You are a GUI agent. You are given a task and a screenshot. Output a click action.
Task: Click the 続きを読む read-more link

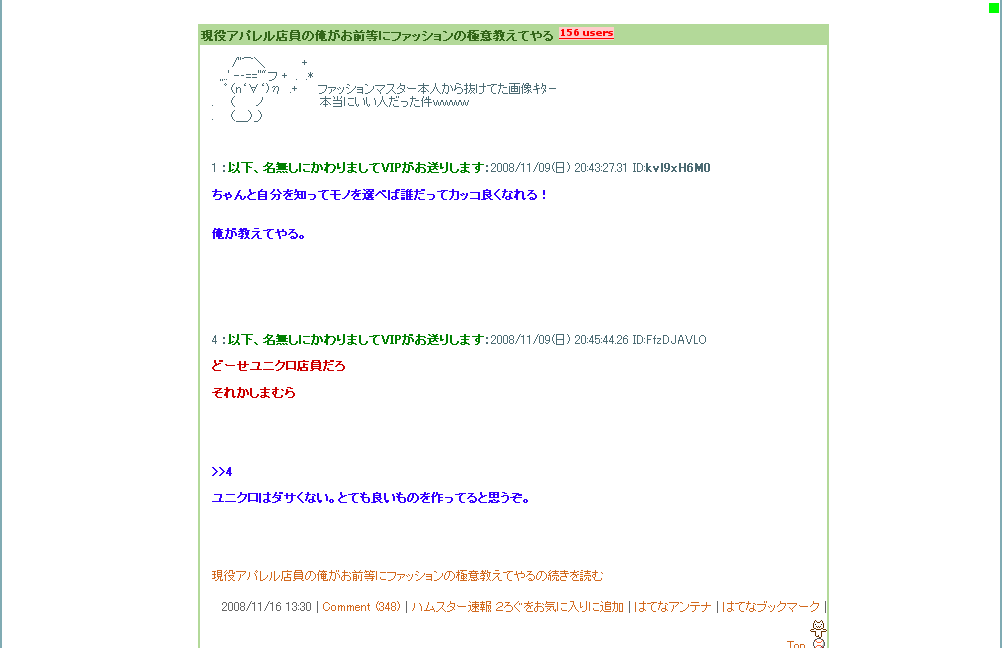tap(405, 576)
